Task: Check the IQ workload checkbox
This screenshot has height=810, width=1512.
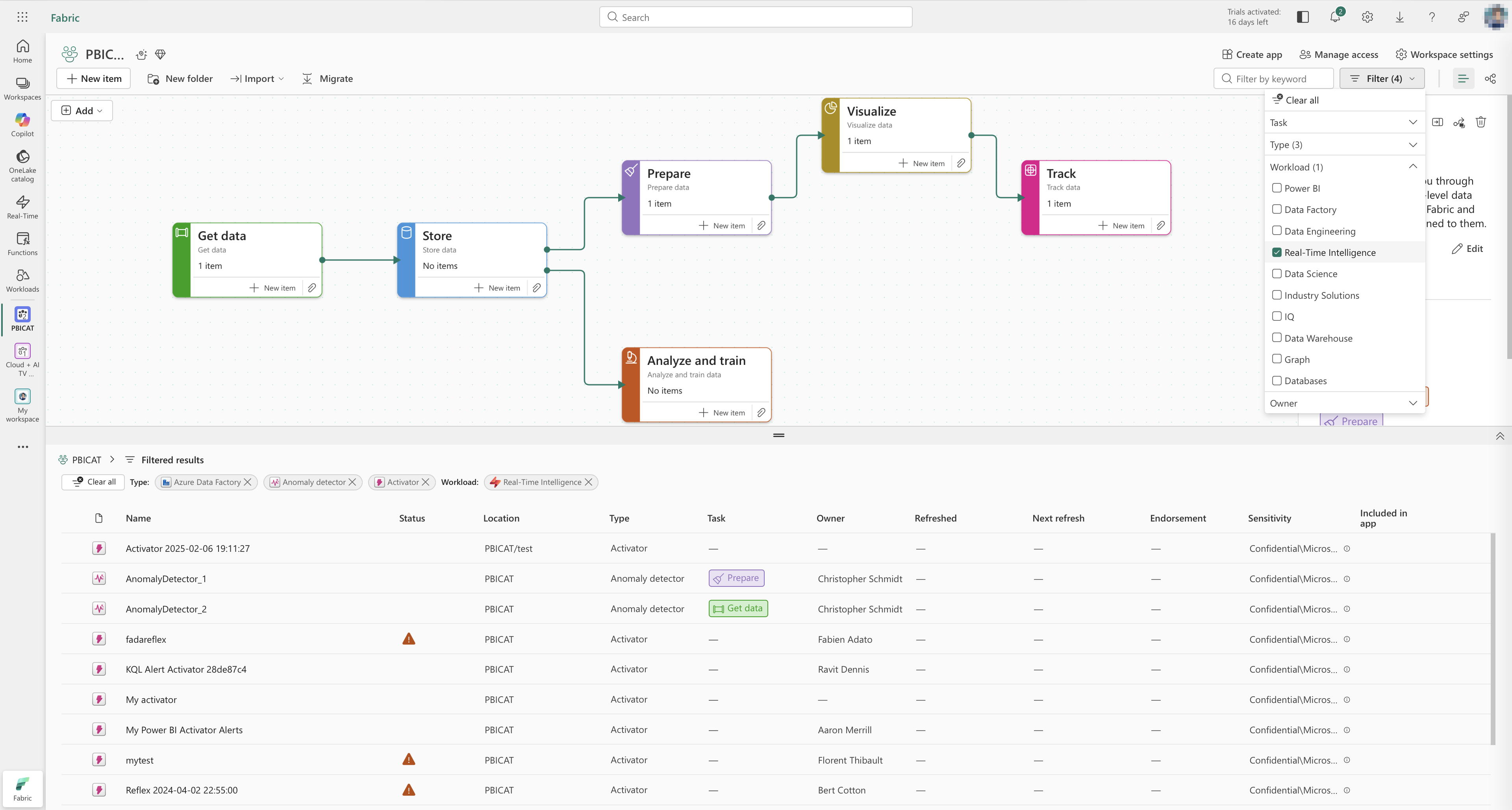Action: 1277,316
